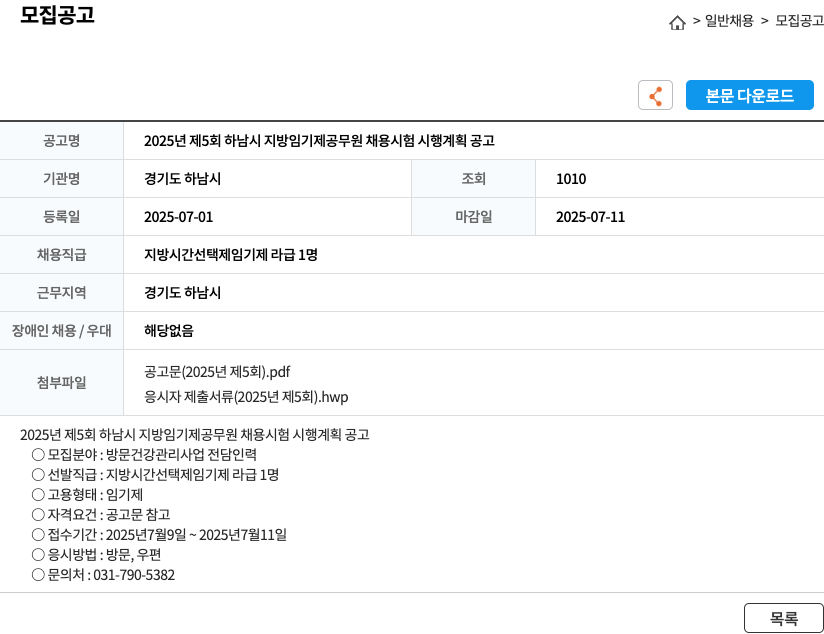The image size is (824, 634).
Task: Click the home icon in breadcrumb
Action: click(677, 23)
